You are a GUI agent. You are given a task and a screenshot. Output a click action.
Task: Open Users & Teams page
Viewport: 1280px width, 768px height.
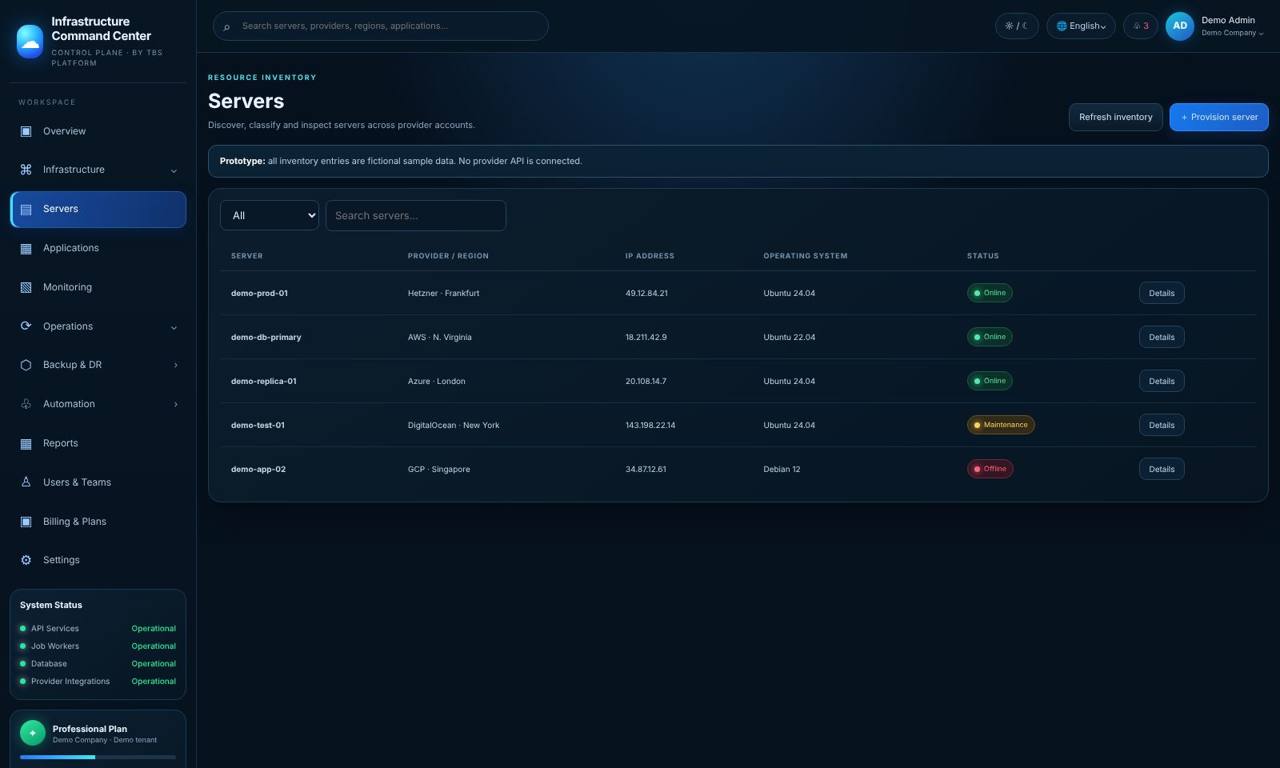click(98, 482)
